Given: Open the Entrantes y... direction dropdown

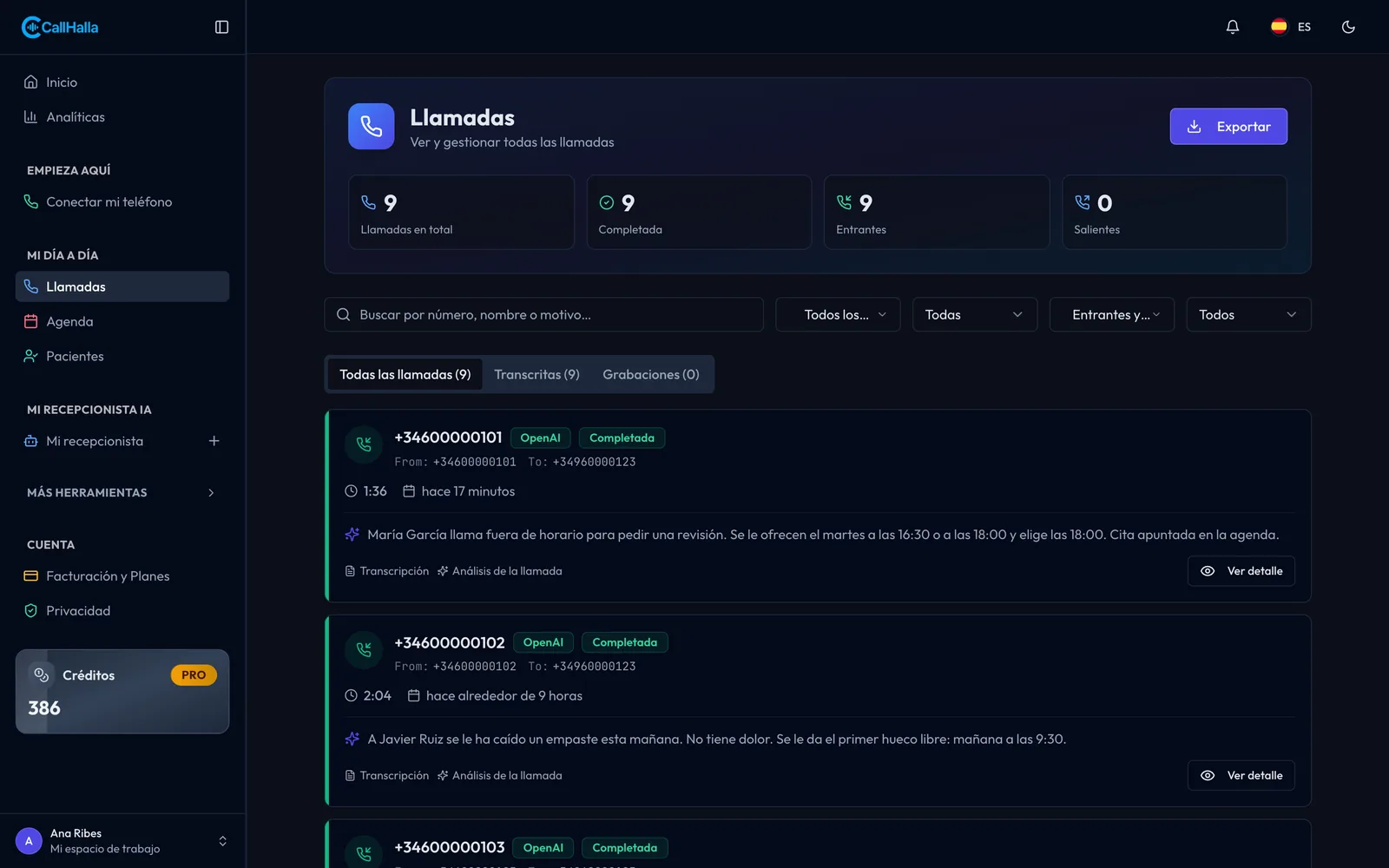Looking at the screenshot, I should pyautogui.click(x=1112, y=315).
